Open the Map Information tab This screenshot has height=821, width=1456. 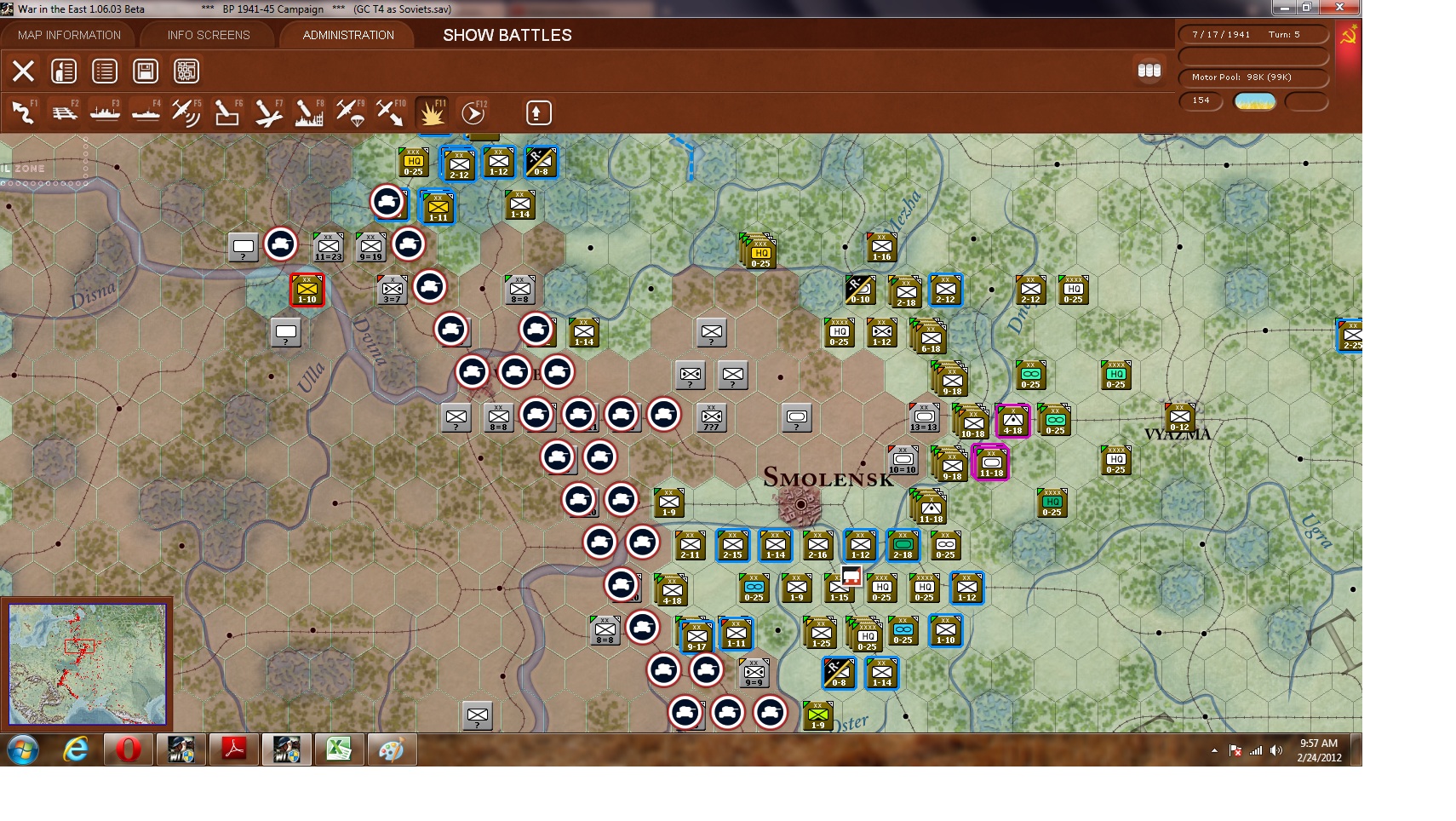coord(69,35)
